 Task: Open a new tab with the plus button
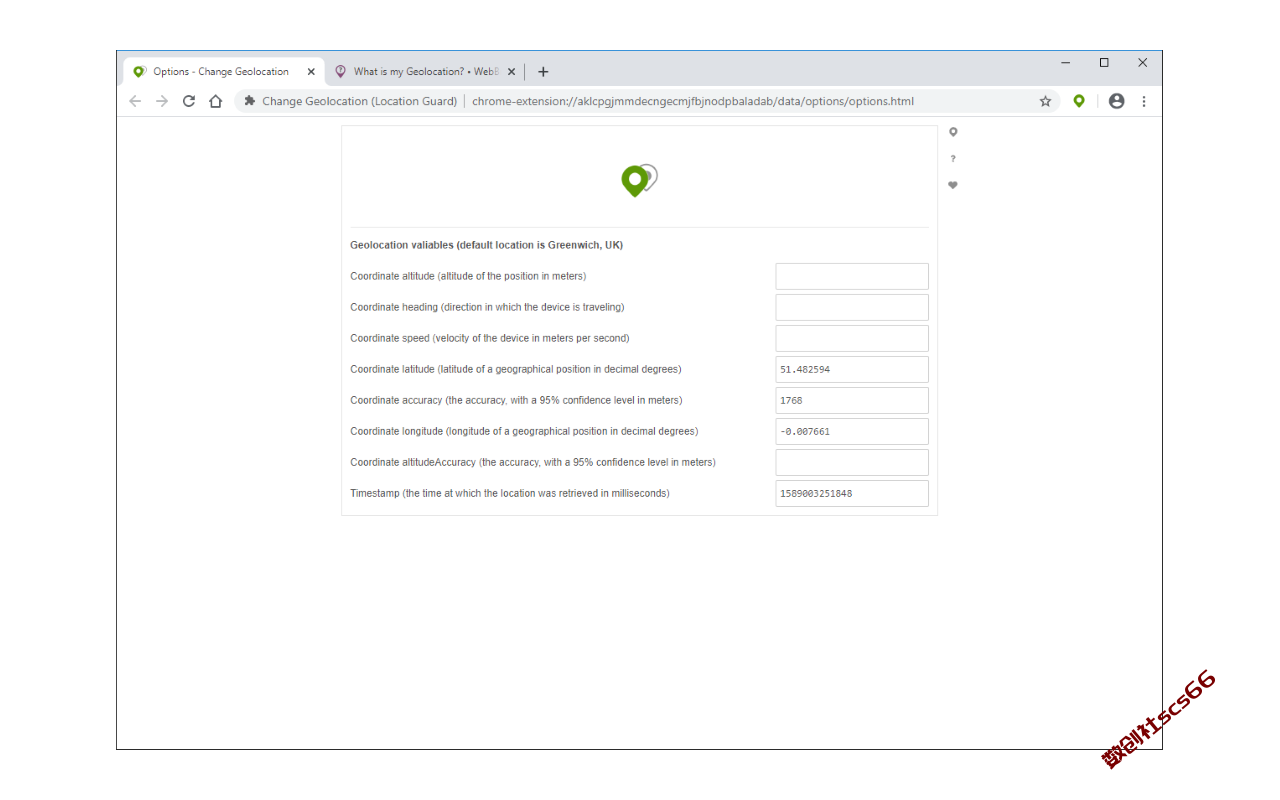(543, 72)
